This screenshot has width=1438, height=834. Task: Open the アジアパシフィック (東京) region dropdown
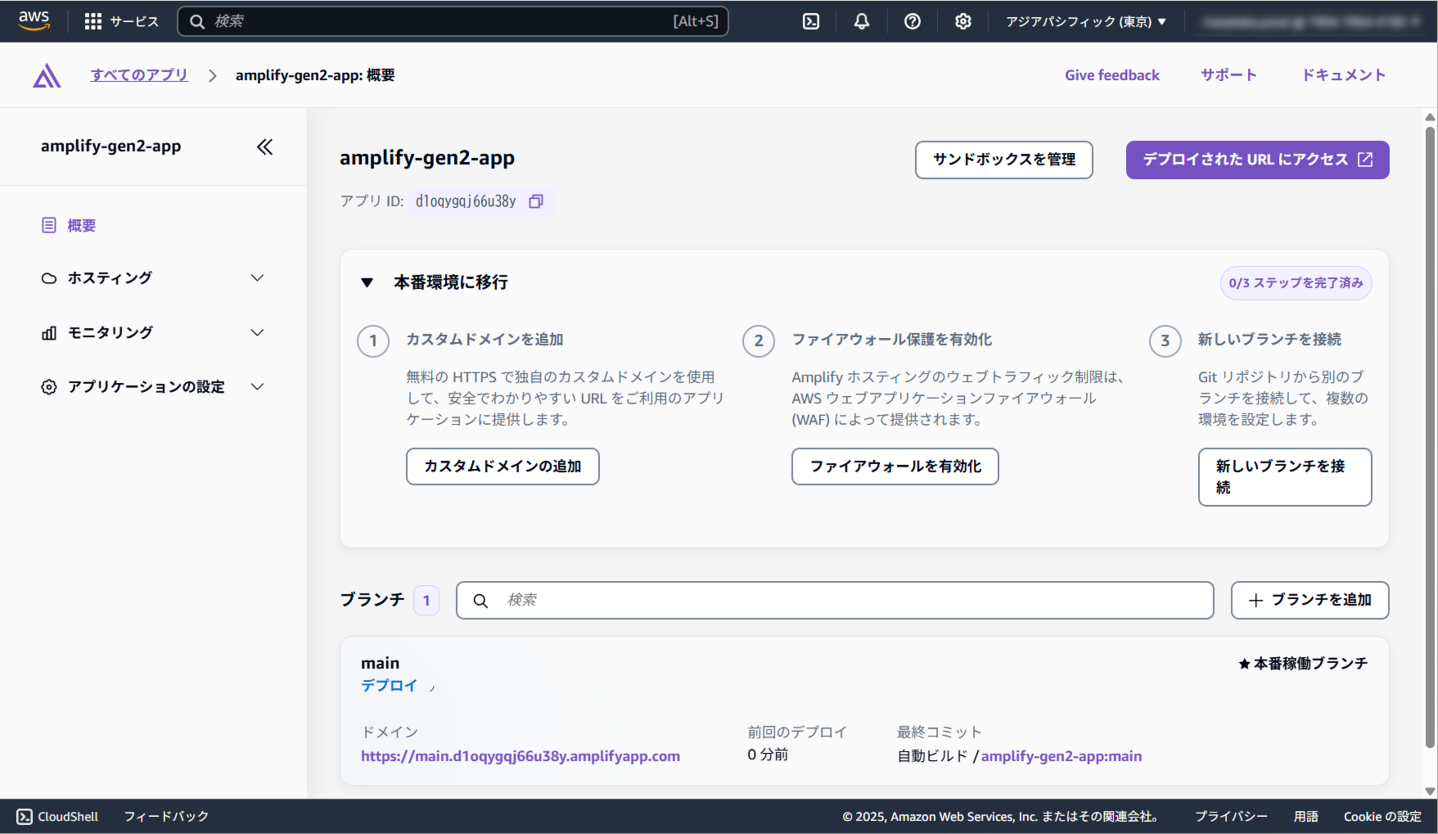1086,21
